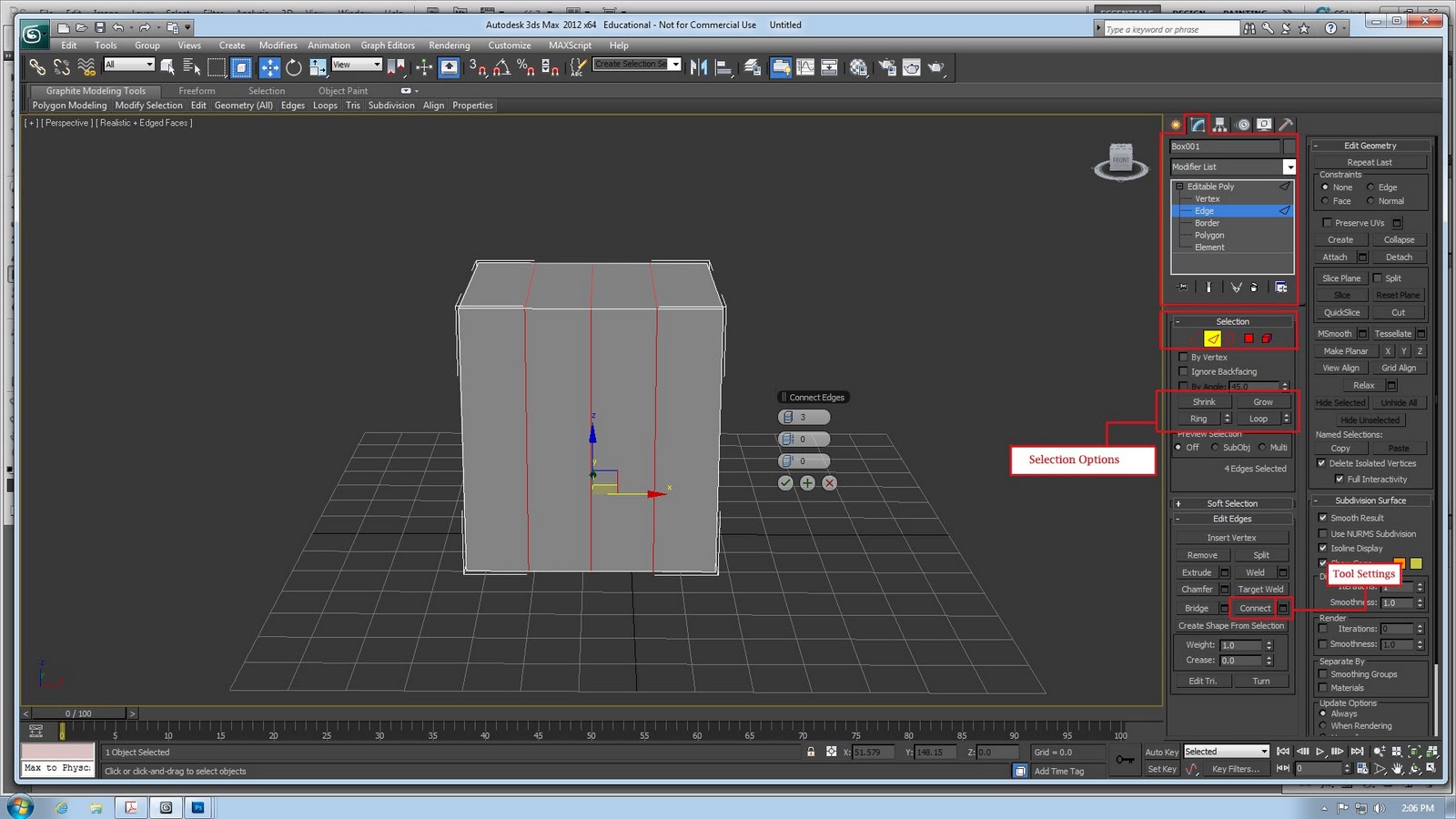
Task: Collapse the Subdivision Surface rollout
Action: click(x=1316, y=501)
